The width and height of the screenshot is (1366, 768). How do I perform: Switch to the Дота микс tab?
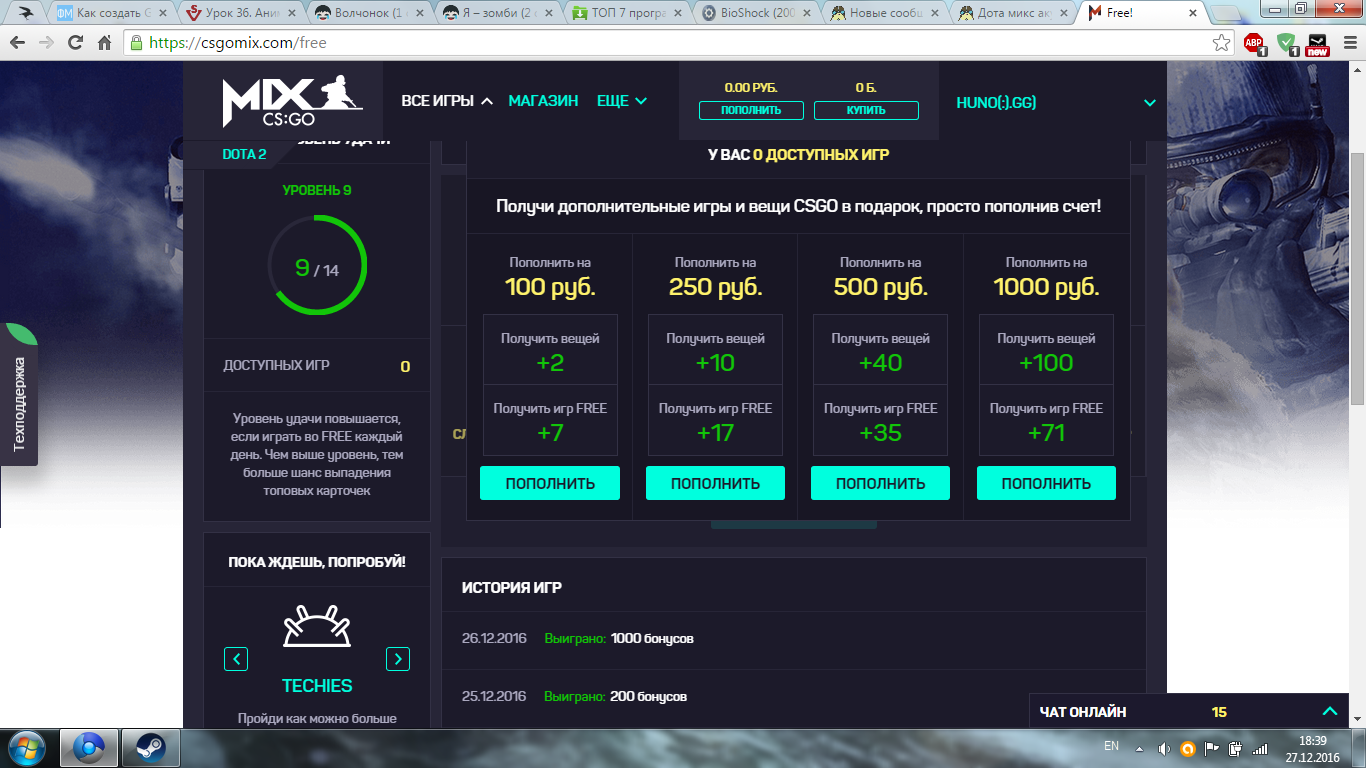click(x=1015, y=13)
